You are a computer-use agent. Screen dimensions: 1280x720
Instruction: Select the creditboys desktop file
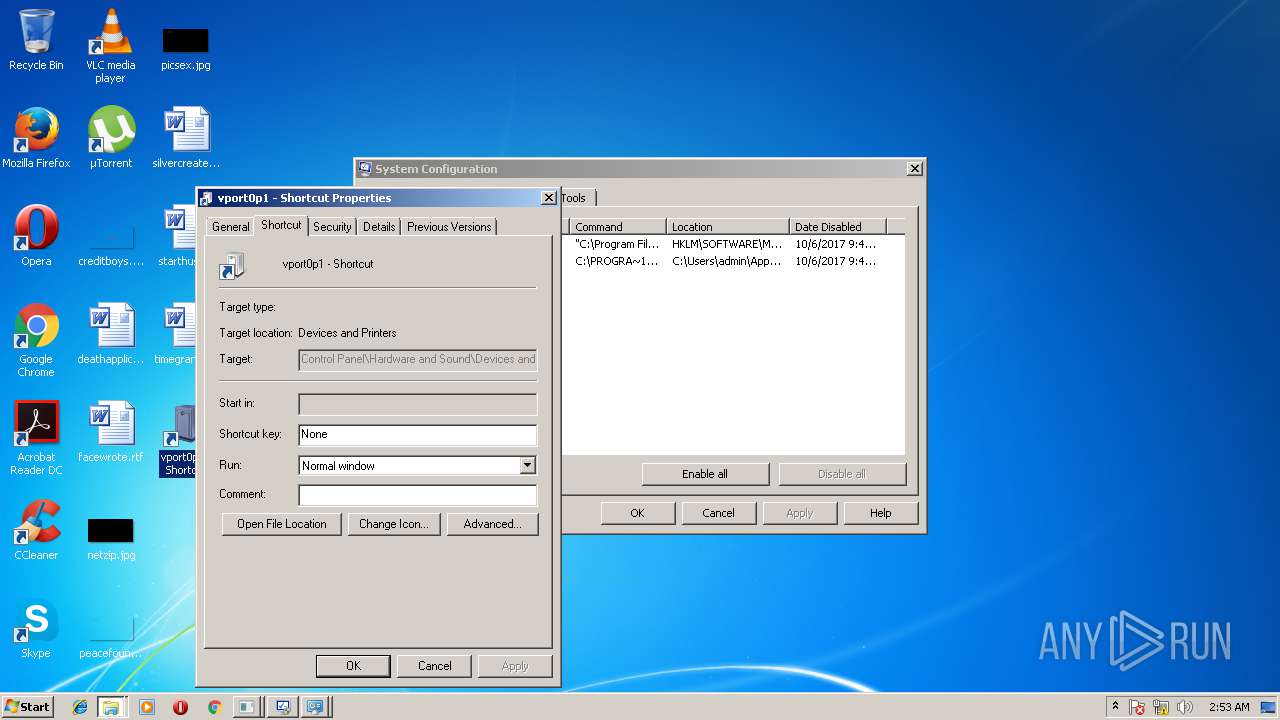coord(111,246)
